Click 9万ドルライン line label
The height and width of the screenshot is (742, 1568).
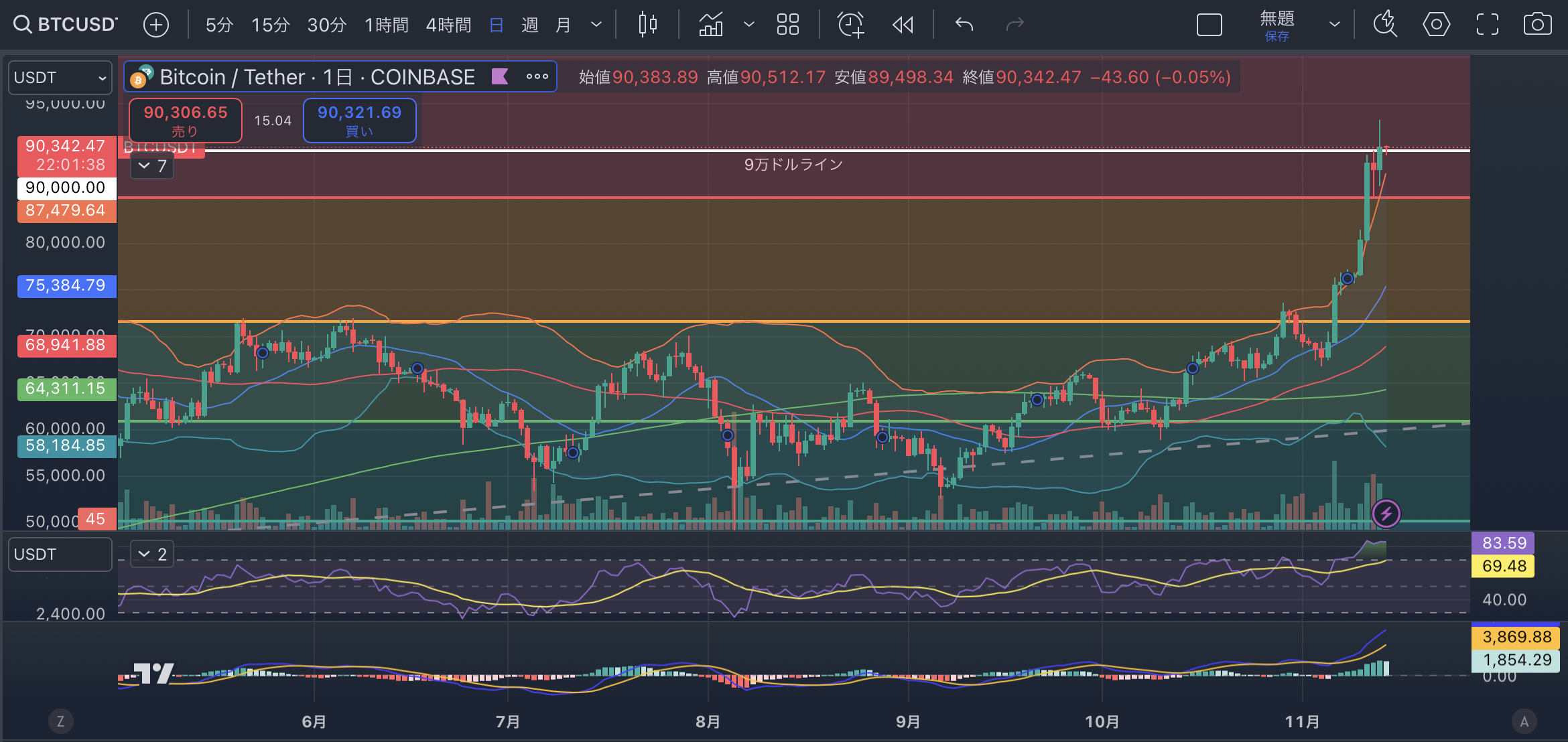(793, 165)
